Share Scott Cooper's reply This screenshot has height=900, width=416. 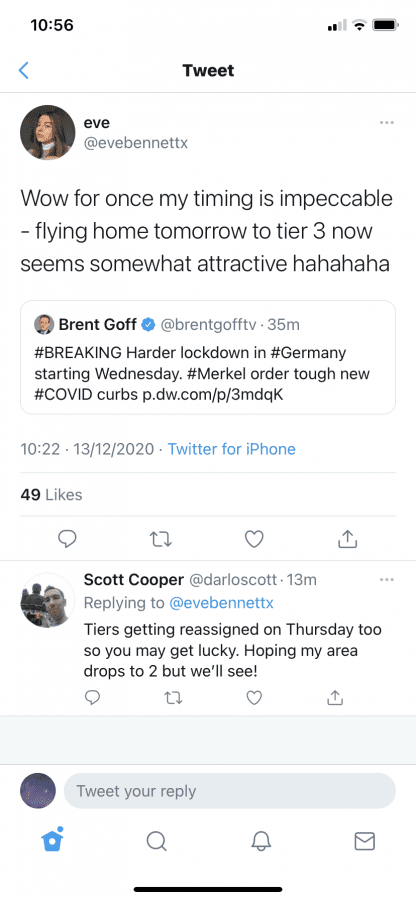click(335, 697)
